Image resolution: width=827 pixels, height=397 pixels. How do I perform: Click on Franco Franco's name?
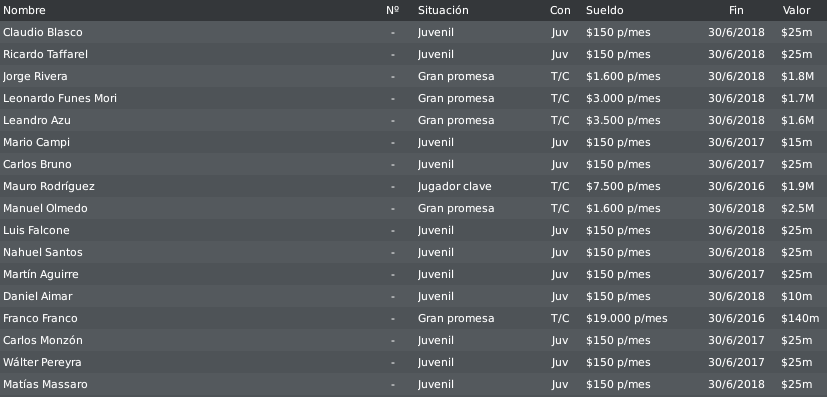[40, 318]
